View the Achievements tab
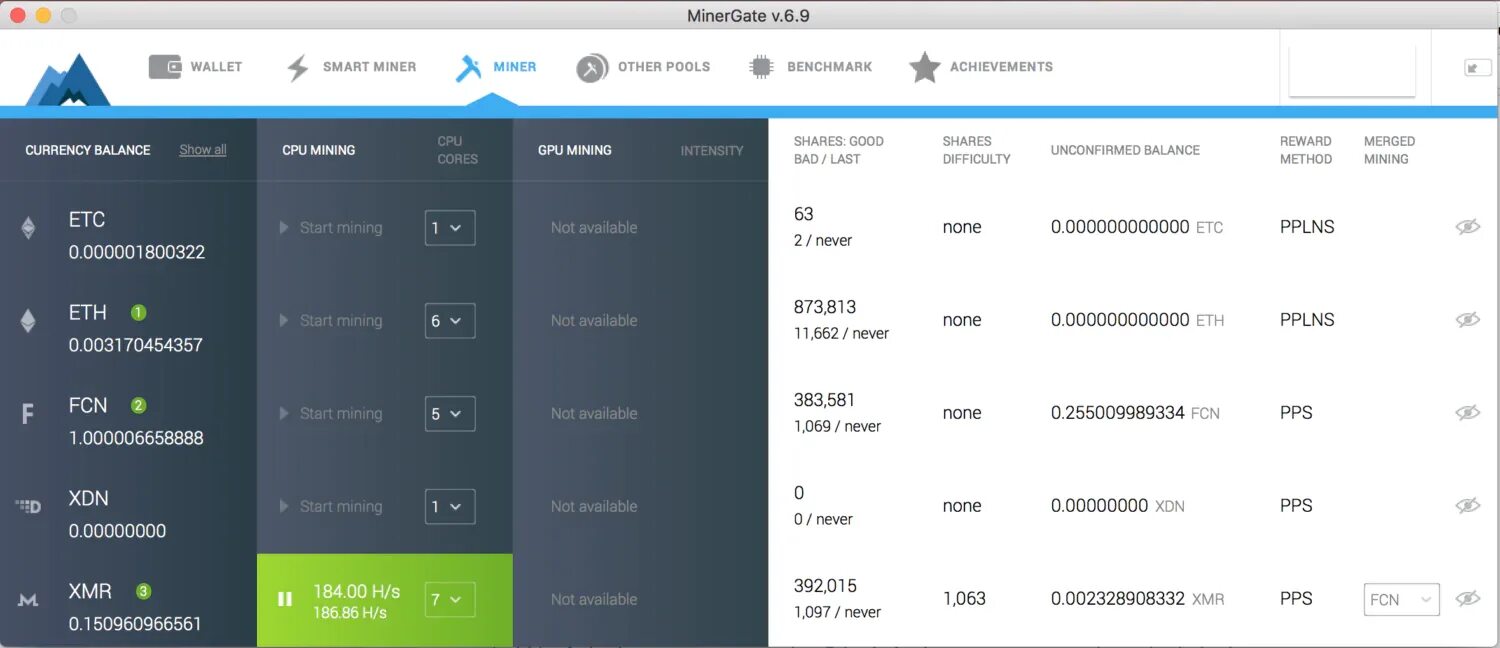1500x648 pixels. tap(981, 67)
